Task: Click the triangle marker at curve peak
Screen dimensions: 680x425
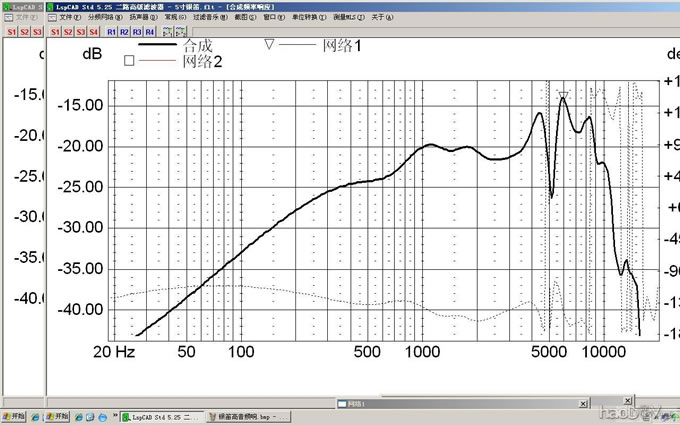Action: (564, 96)
